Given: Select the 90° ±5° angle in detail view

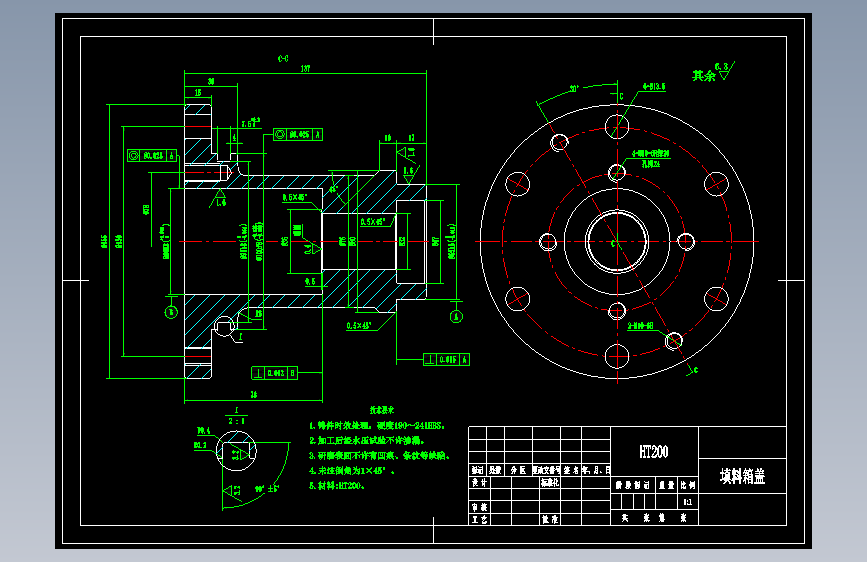Looking at the screenshot, I should (x=268, y=489).
